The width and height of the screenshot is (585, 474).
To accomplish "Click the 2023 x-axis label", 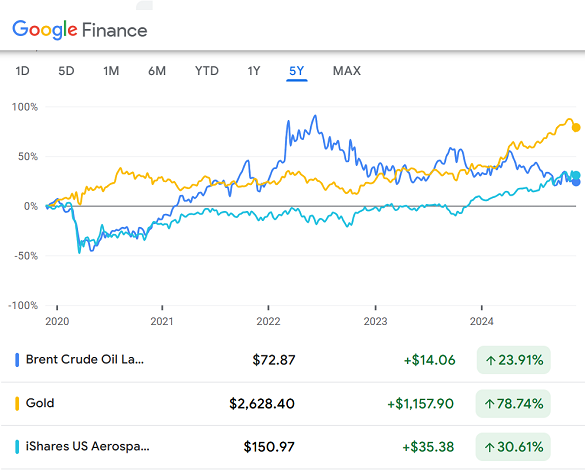I will pos(375,321).
